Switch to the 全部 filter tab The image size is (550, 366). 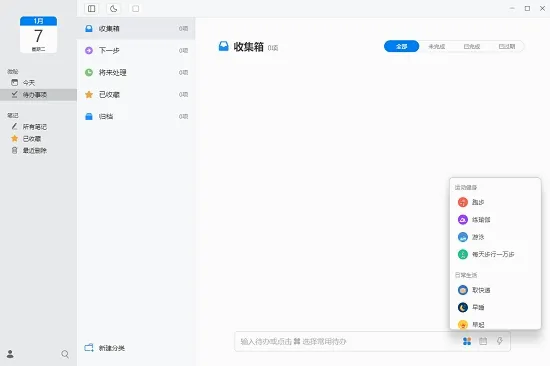[402, 46]
